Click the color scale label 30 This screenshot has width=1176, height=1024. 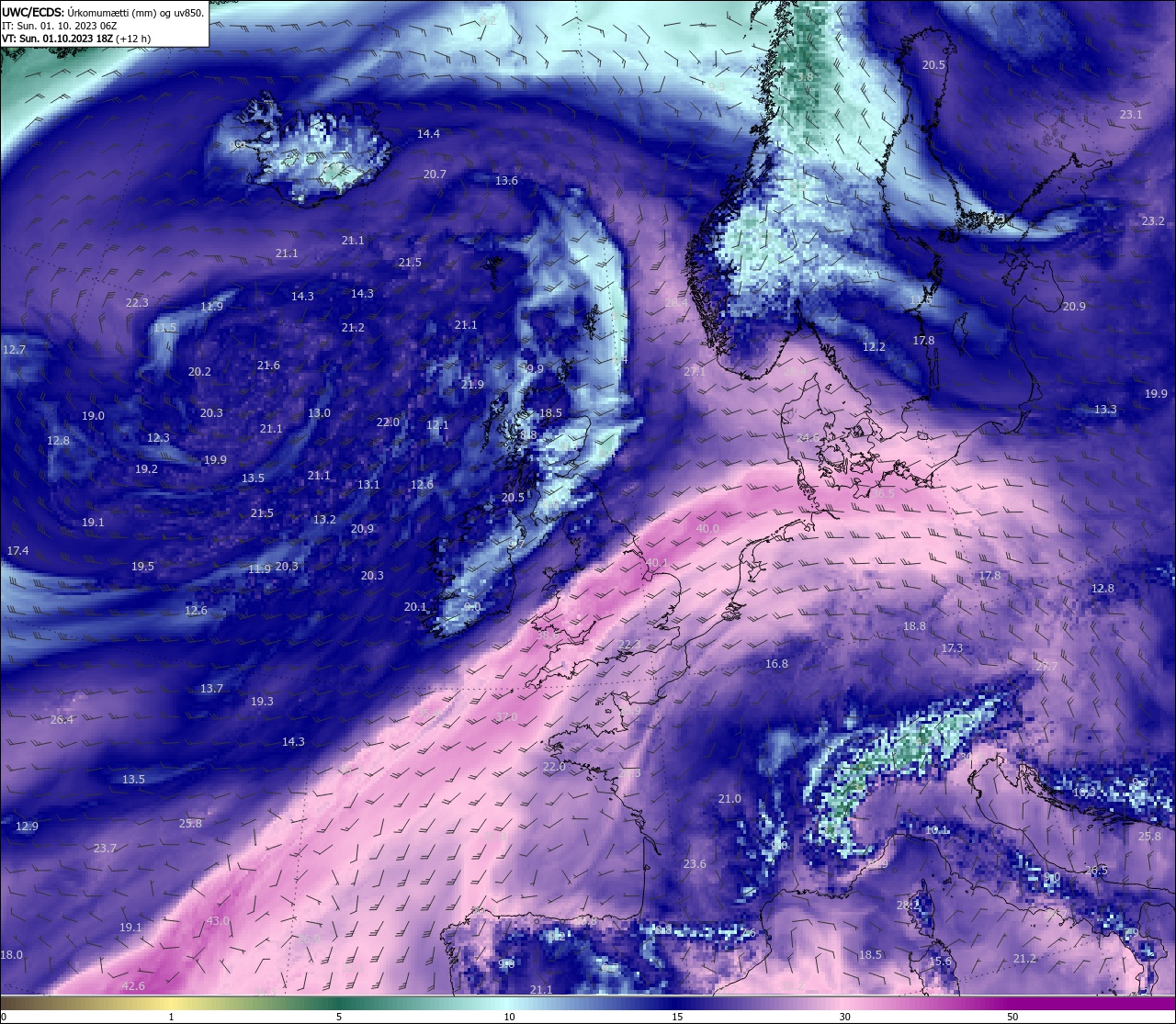coord(844,1017)
